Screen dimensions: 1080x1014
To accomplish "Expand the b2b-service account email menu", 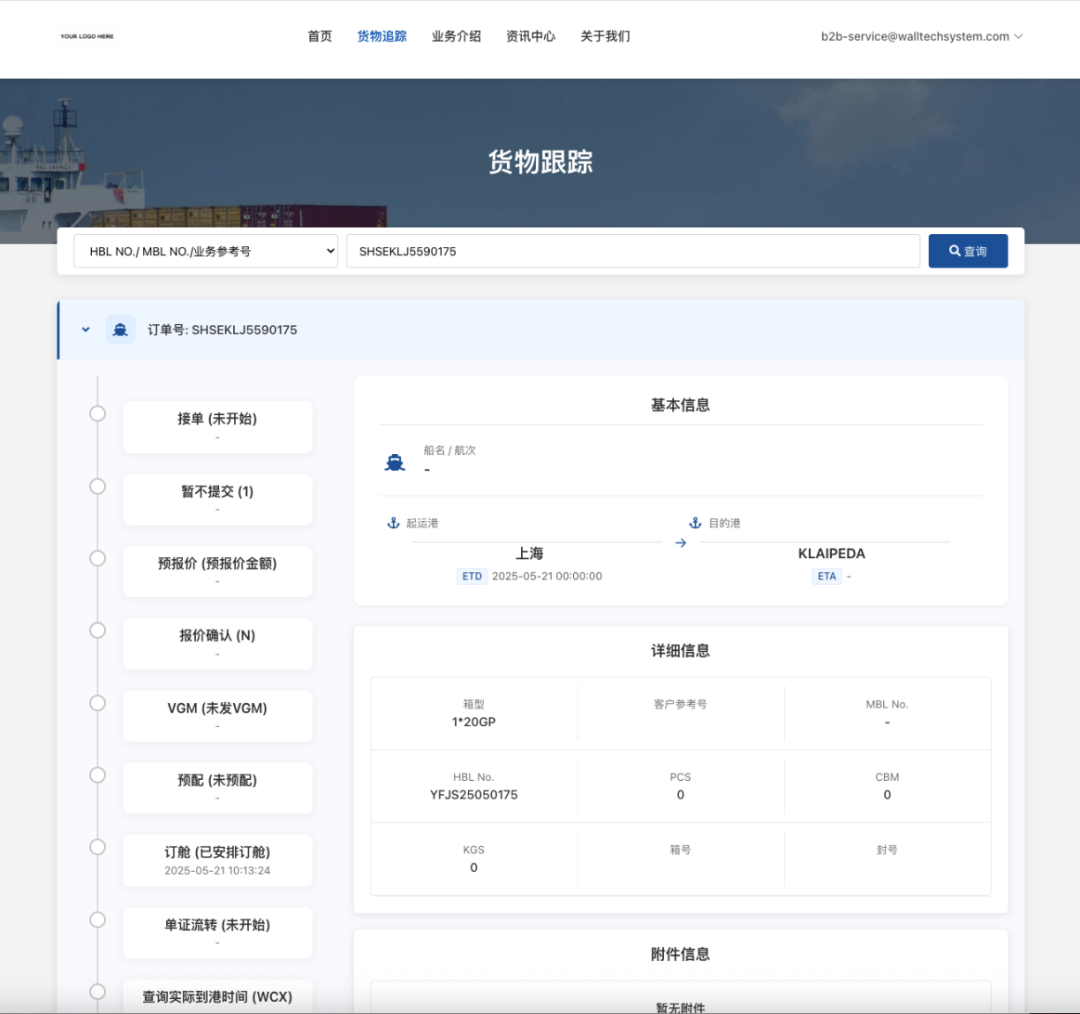I will (x=921, y=36).
